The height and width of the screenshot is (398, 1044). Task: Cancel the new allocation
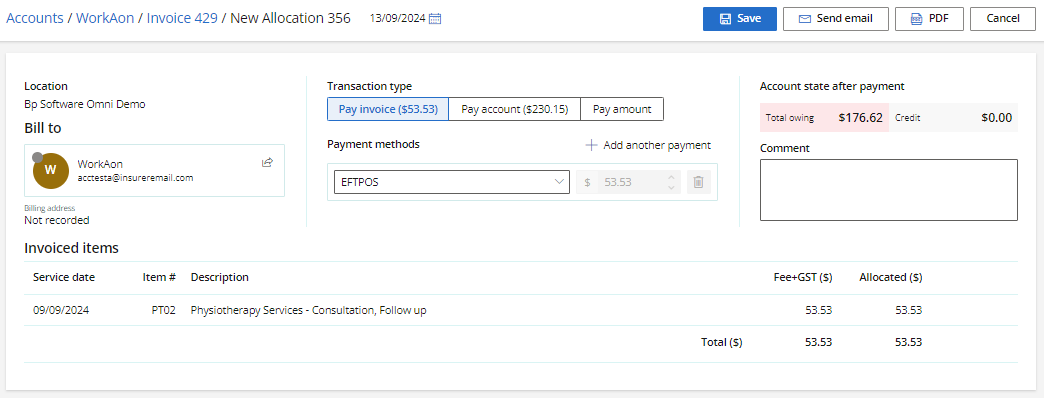tap(1003, 19)
